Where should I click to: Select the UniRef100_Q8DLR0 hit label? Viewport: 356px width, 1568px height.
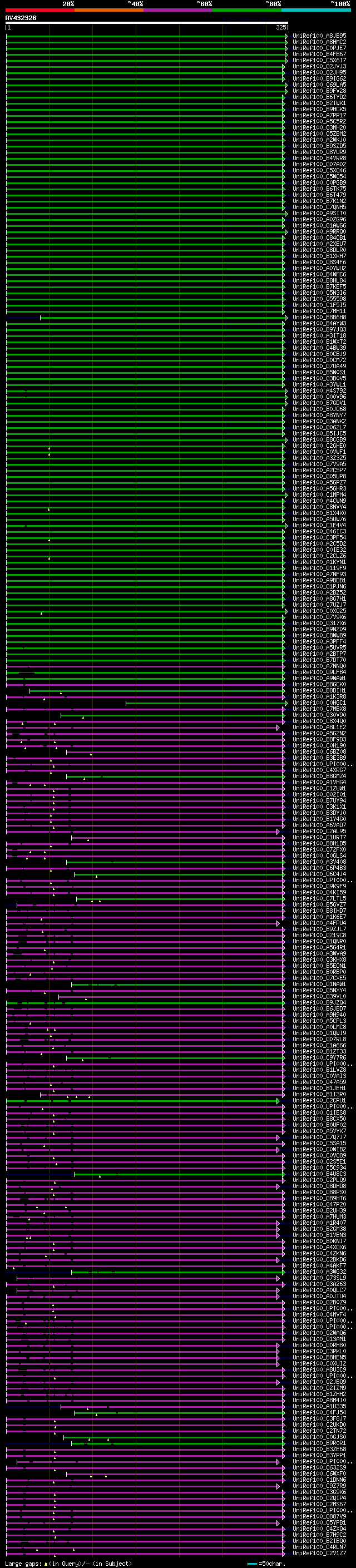click(319, 250)
